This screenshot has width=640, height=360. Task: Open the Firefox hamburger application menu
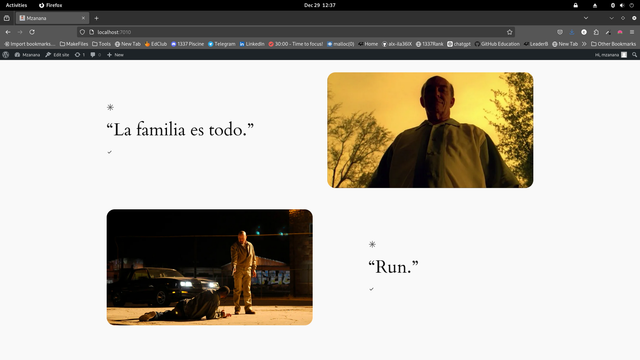pos(632,32)
